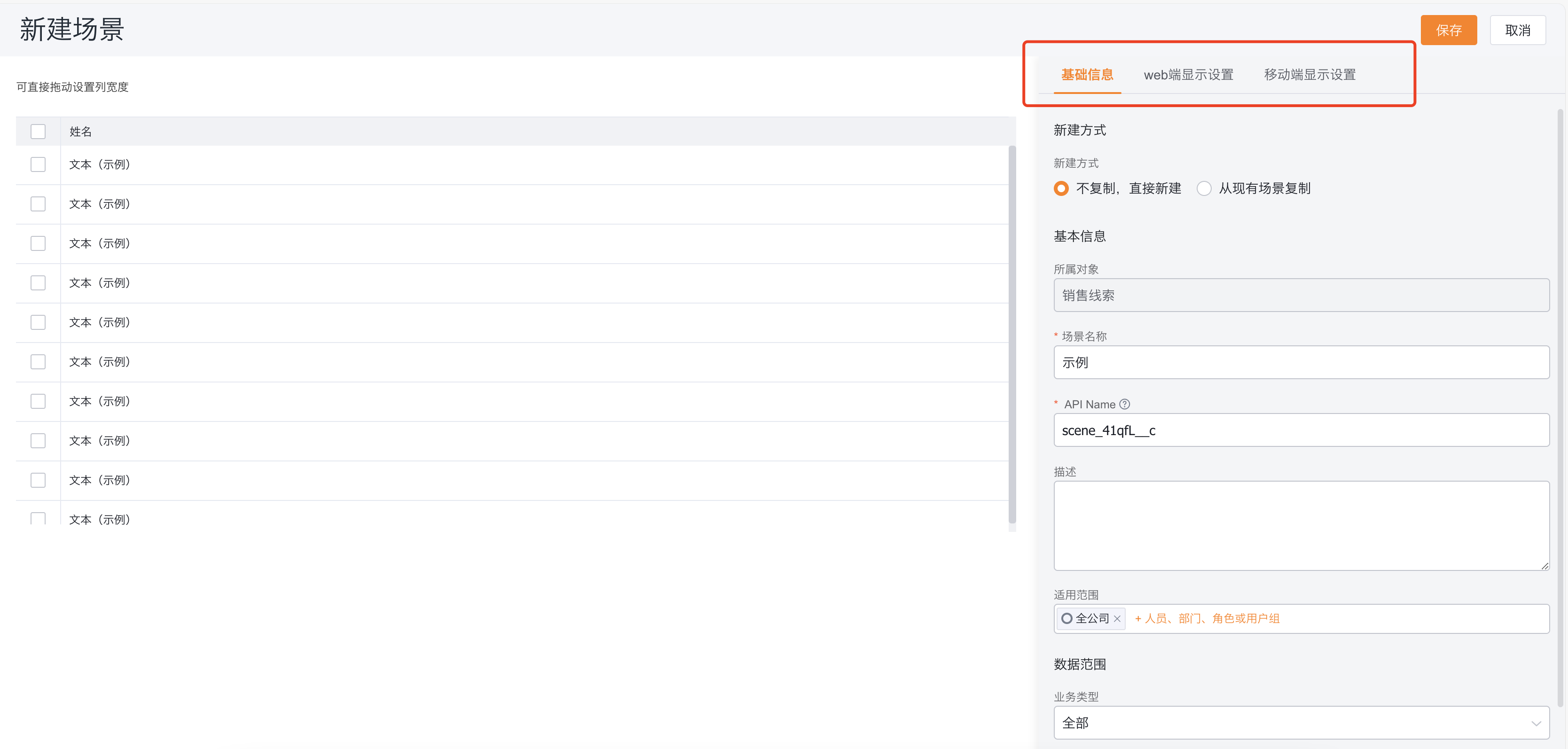Check the last visible row's checkbox
This screenshot has width=1568, height=749.
pyautogui.click(x=39, y=518)
